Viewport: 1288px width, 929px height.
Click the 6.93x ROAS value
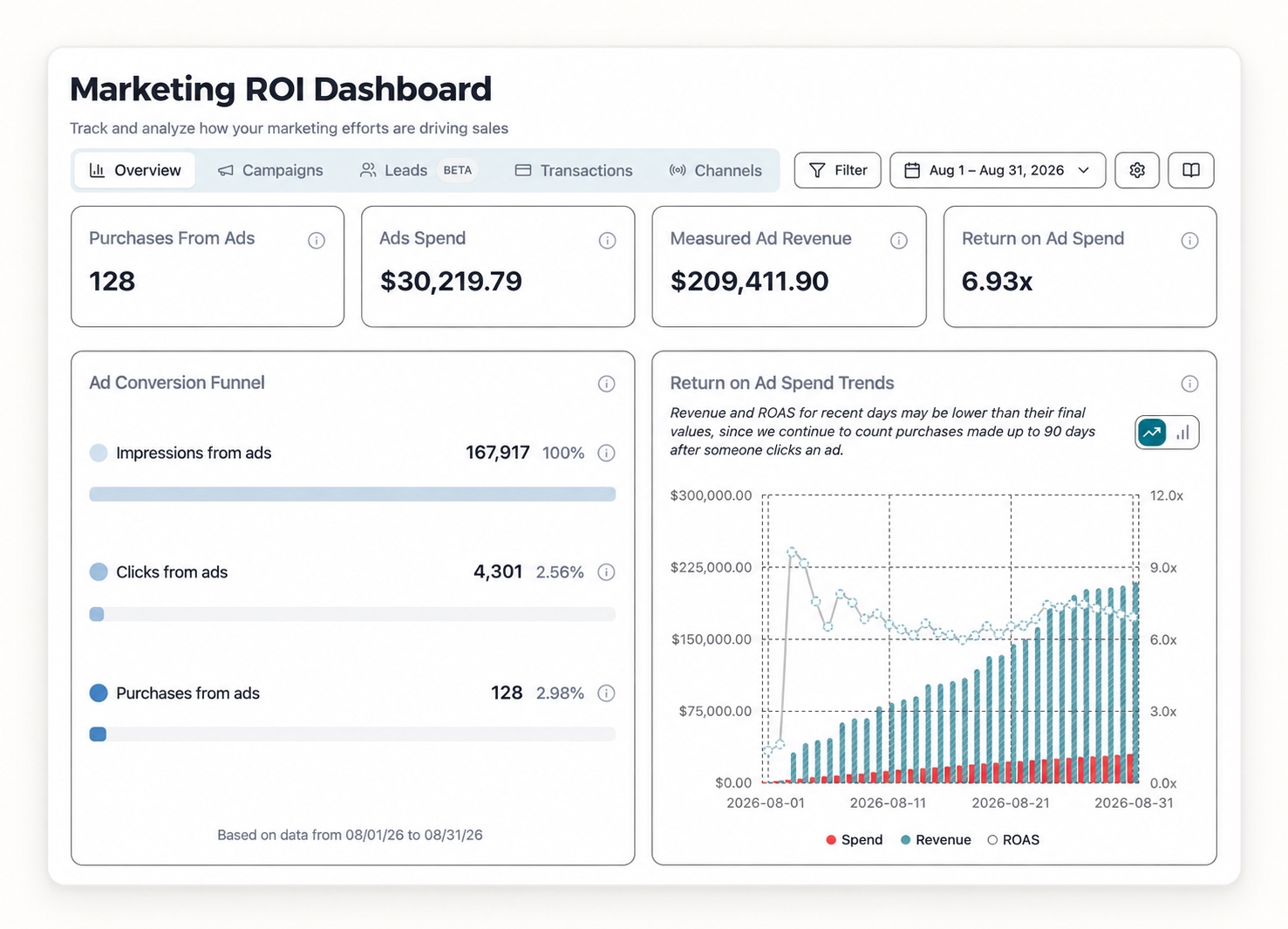click(x=997, y=281)
